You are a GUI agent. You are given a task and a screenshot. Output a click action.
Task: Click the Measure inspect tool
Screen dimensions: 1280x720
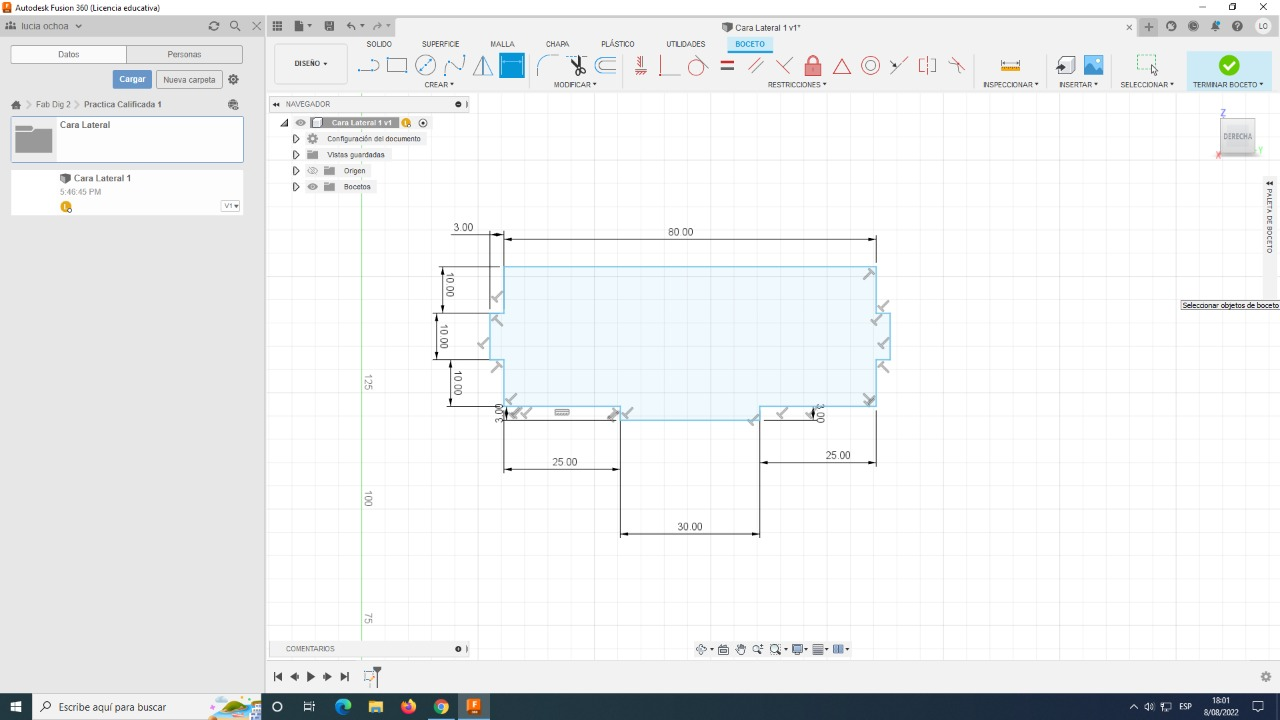(1010, 66)
